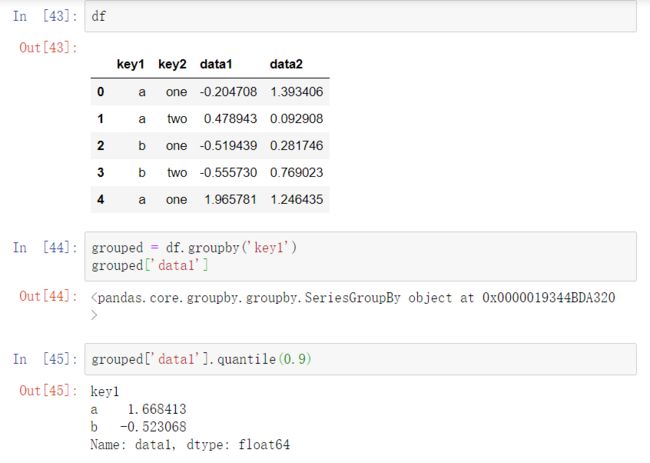The image size is (650, 463).
Task: Click the SeriesGroupBy object output text
Action: point(353,306)
